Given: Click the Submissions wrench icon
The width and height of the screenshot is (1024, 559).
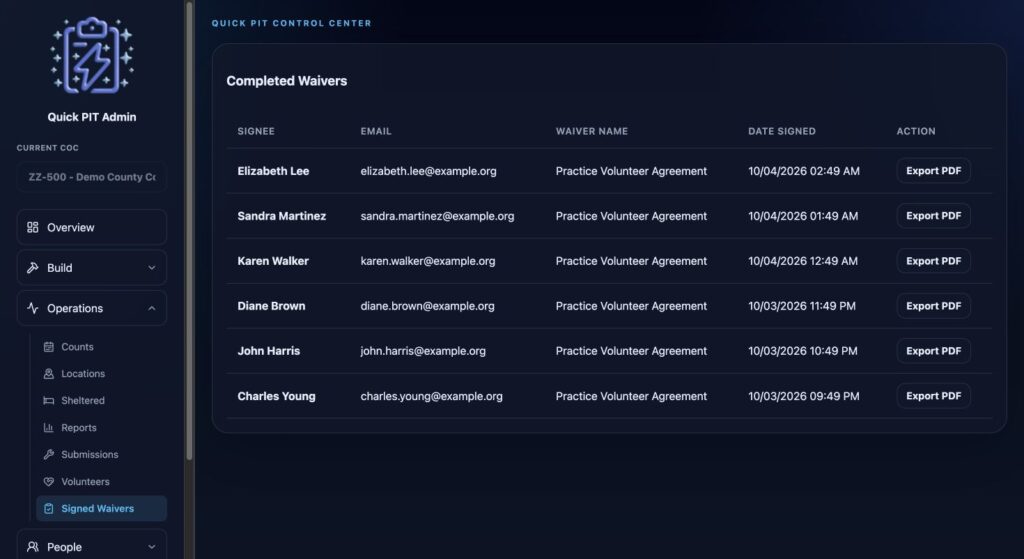Looking at the screenshot, I should 48,455.
